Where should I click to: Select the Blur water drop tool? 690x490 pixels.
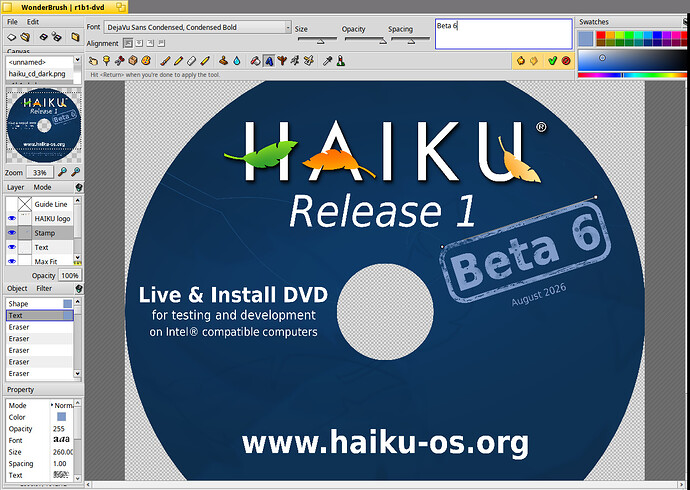(x=237, y=61)
